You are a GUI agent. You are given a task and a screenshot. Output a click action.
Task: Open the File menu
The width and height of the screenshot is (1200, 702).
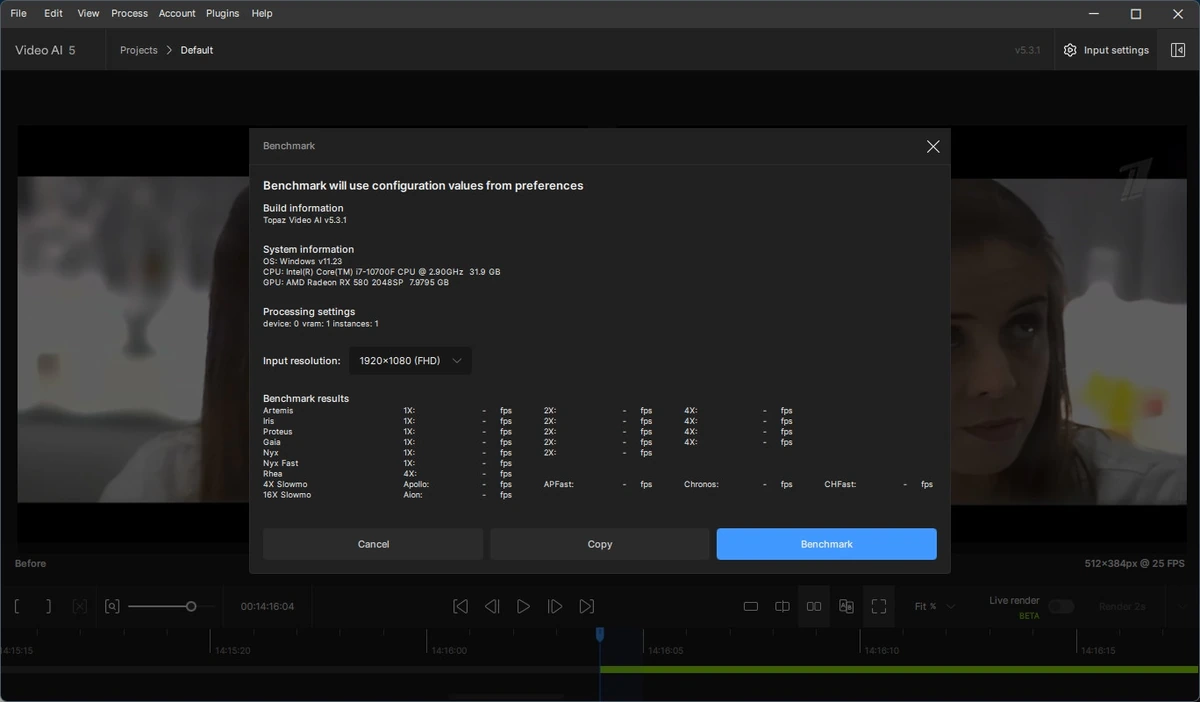click(18, 13)
